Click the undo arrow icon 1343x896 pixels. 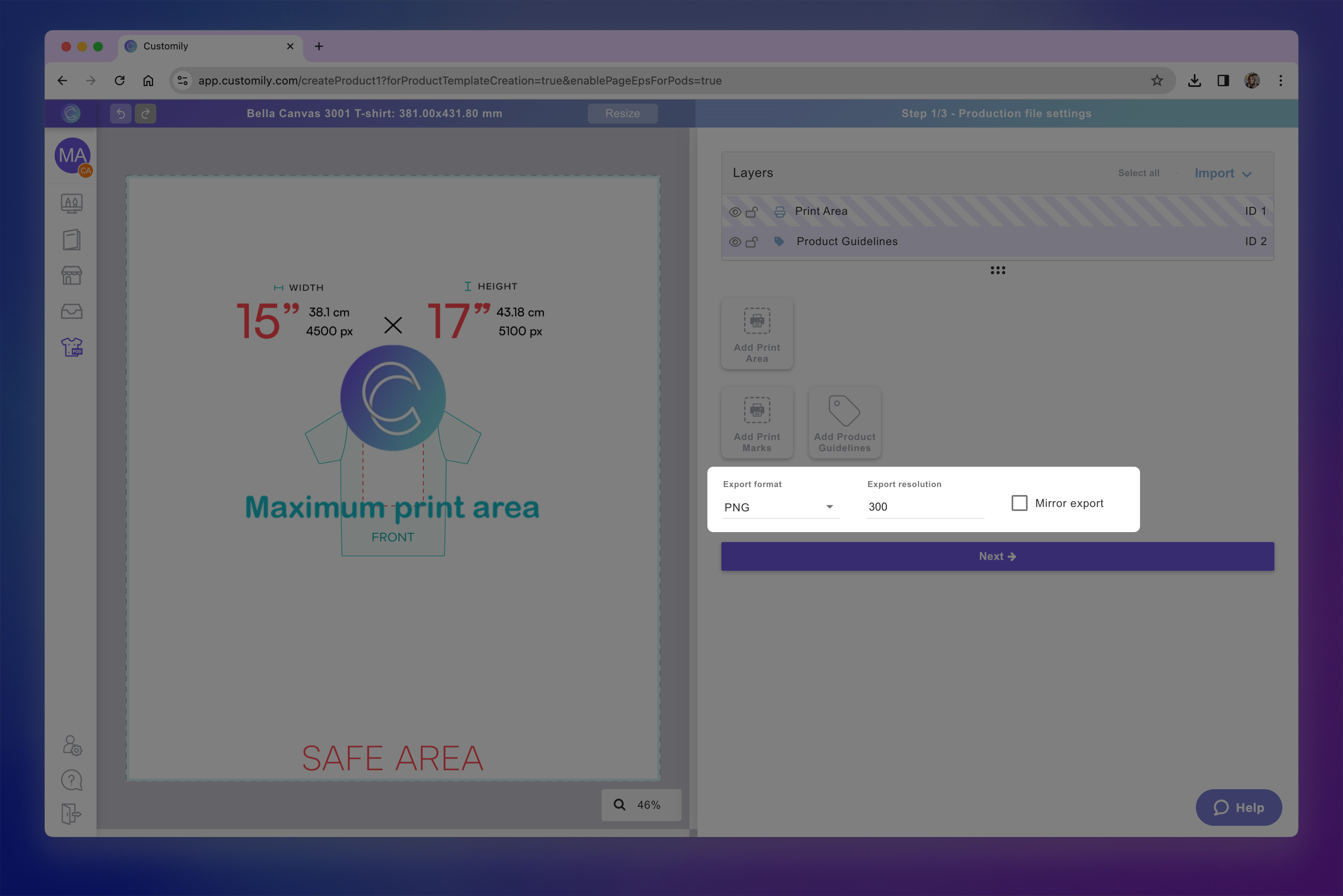click(x=121, y=113)
